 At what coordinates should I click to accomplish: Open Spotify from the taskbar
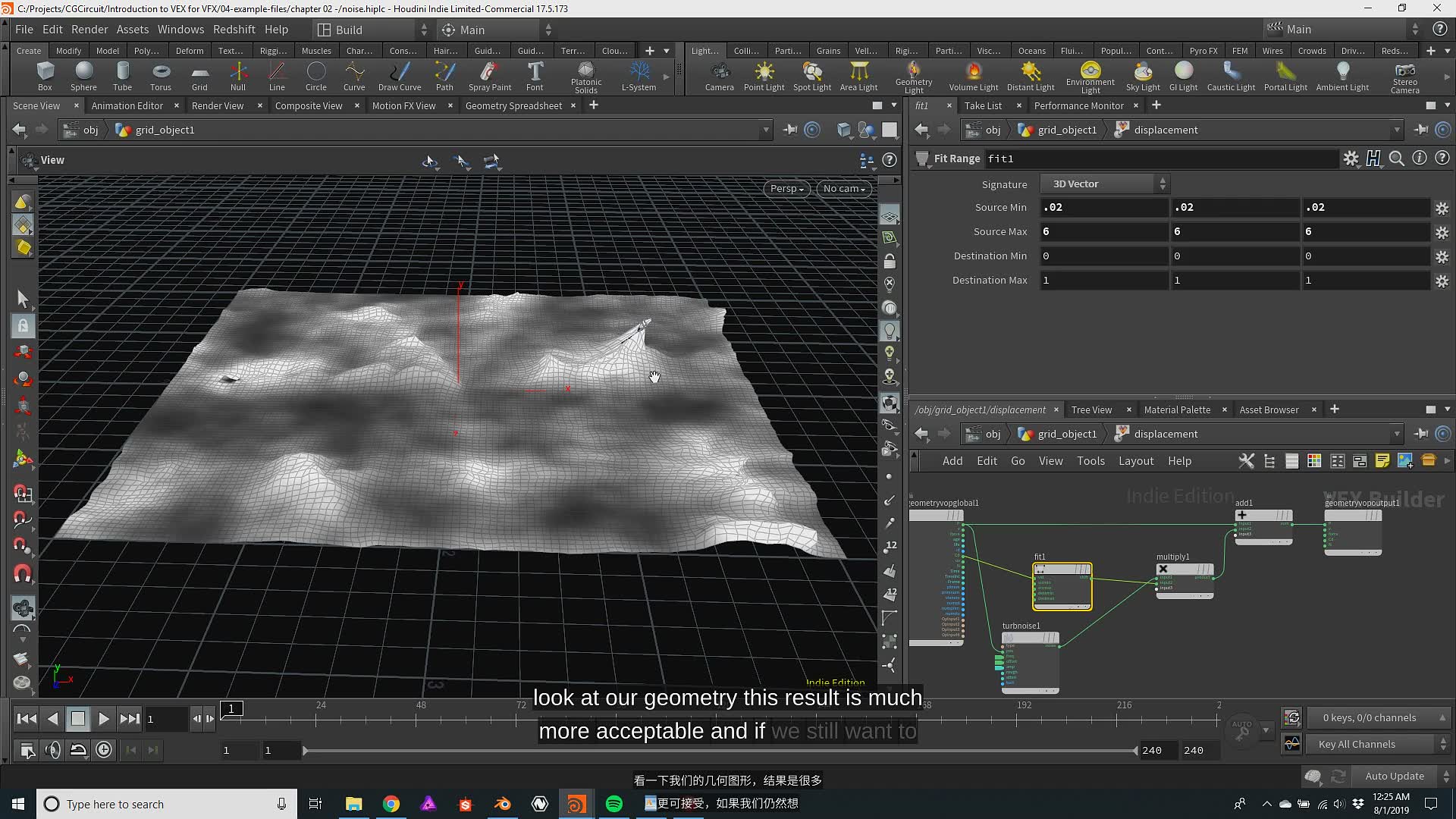[613, 804]
